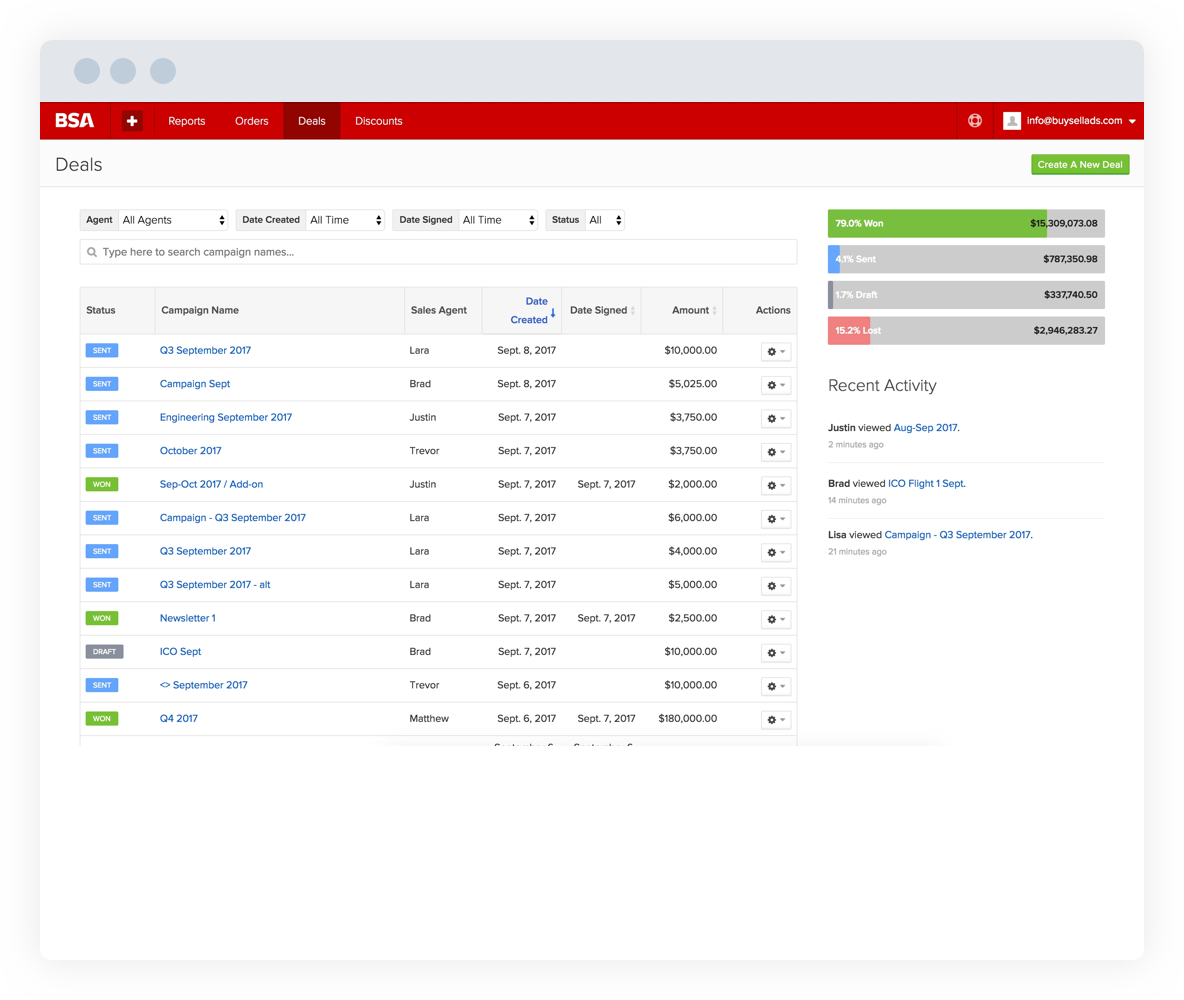This screenshot has height=1000, width=1184.
Task: Click the search magnifier icon
Action: point(92,252)
